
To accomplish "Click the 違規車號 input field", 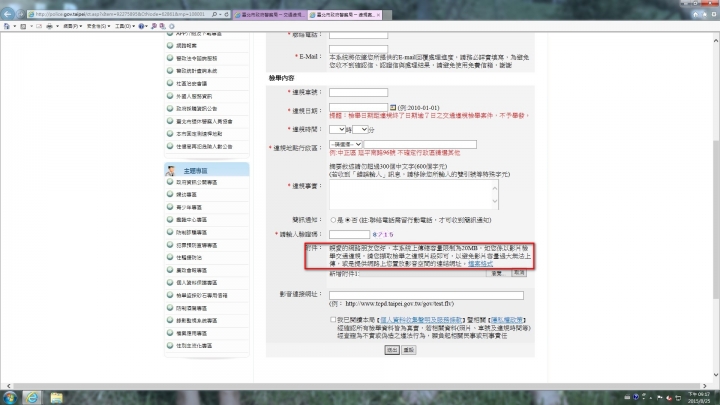I will (358, 92).
